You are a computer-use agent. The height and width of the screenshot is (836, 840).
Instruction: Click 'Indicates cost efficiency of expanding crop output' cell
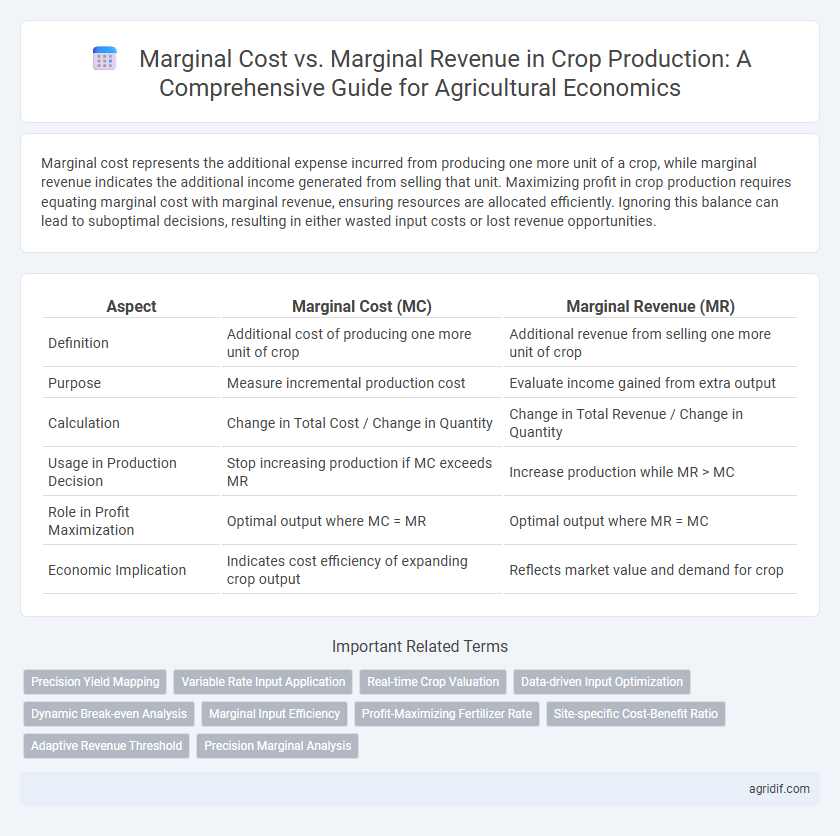click(362, 570)
